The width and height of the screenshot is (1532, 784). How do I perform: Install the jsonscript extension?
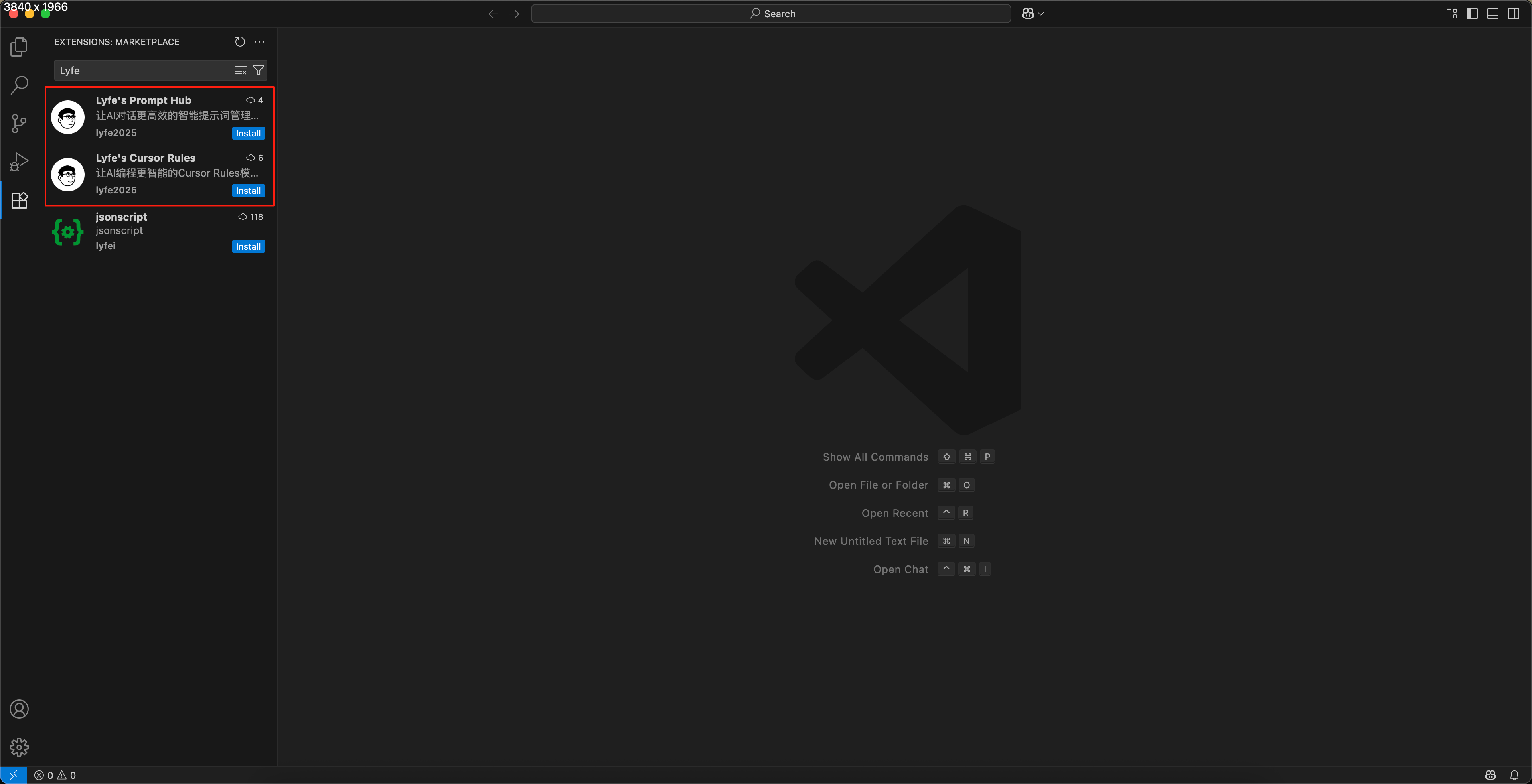click(248, 247)
